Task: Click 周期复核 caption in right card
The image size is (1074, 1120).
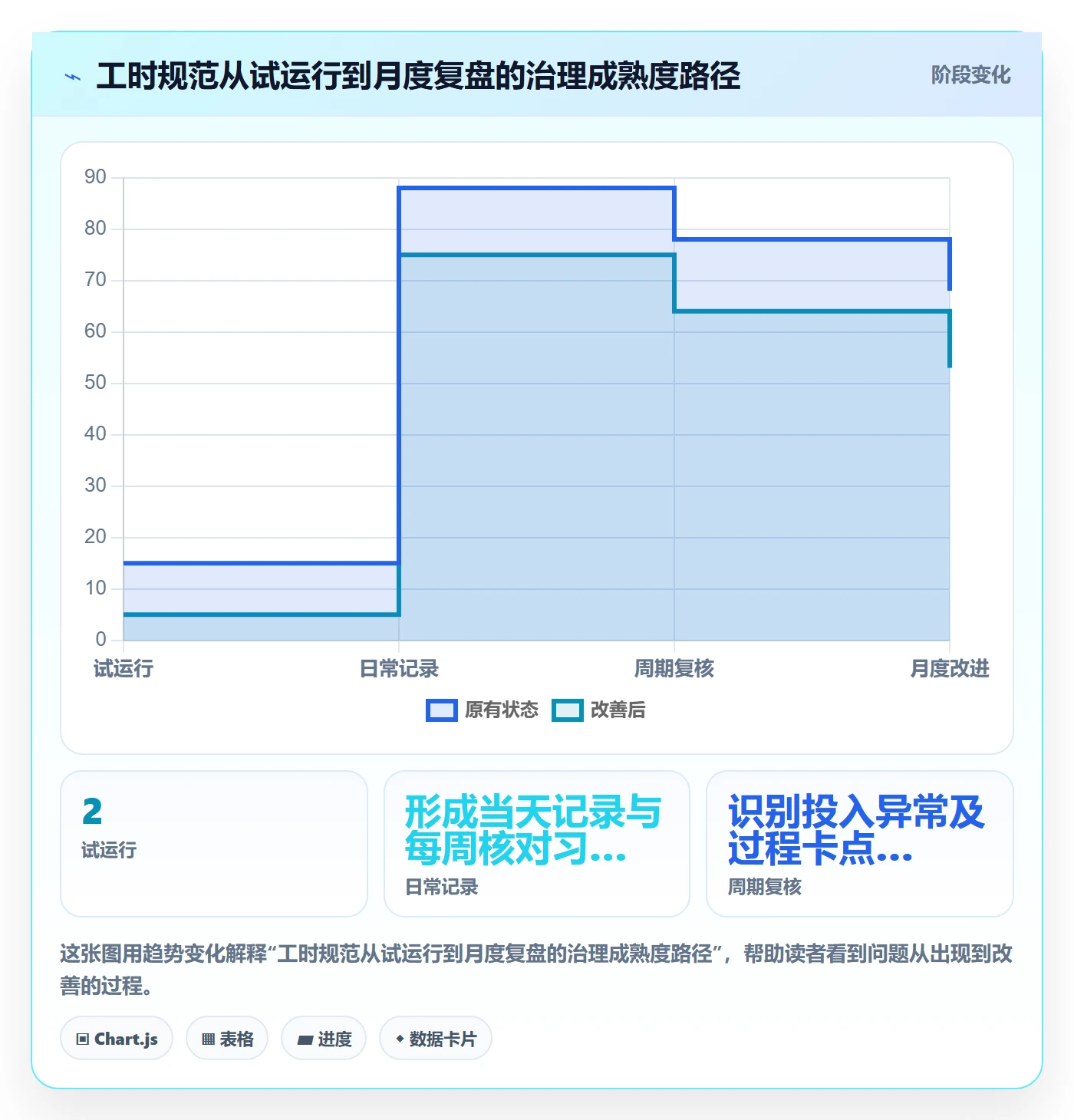Action: [x=765, y=888]
